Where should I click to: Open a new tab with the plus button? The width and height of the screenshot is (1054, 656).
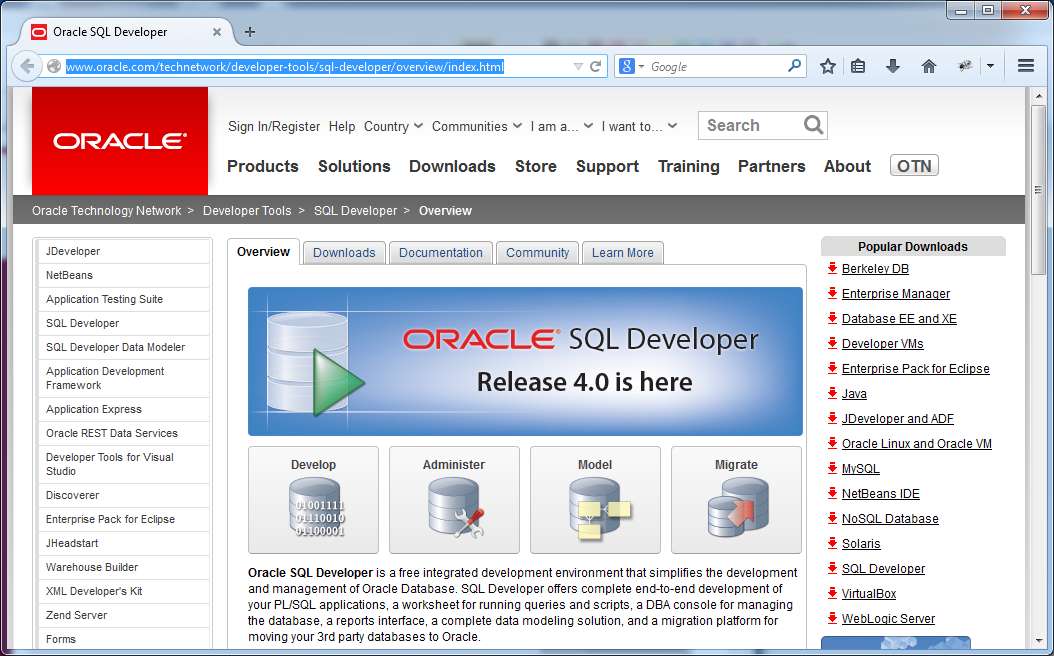pos(249,32)
